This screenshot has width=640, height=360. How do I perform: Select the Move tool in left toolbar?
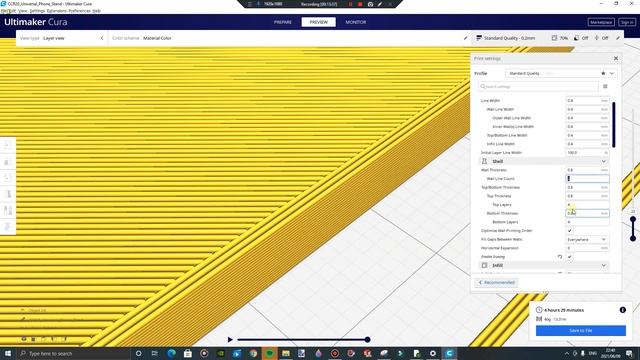(8, 145)
